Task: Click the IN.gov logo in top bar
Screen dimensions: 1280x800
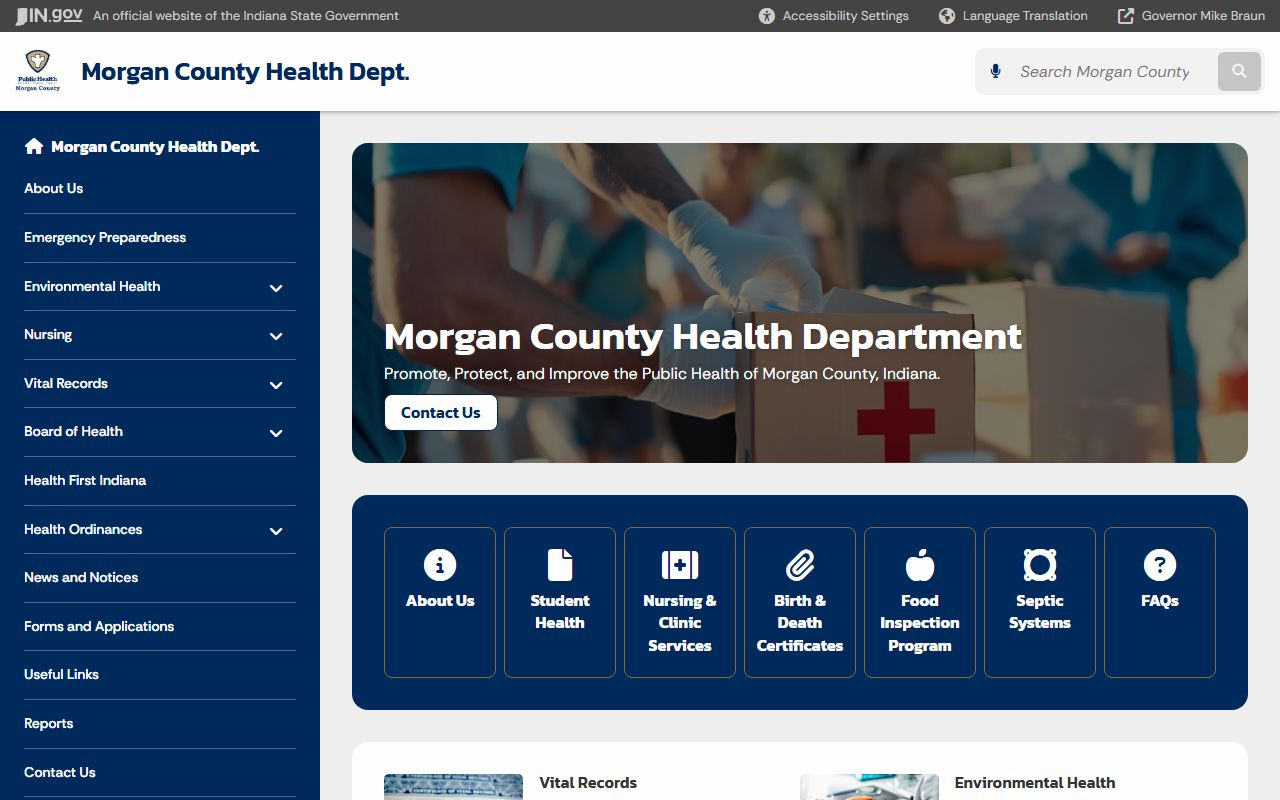Action: (x=49, y=16)
